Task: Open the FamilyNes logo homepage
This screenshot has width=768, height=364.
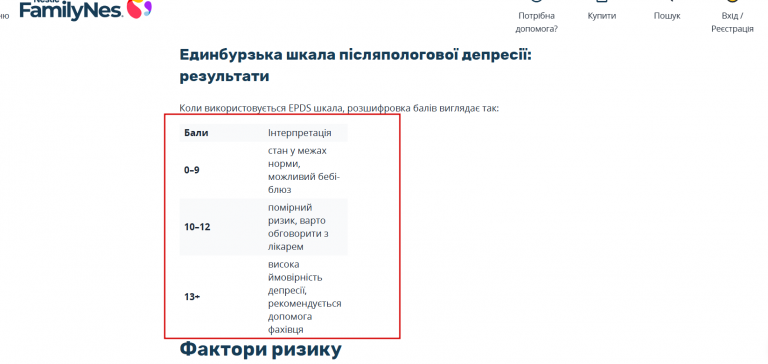Action: pyautogui.click(x=86, y=10)
